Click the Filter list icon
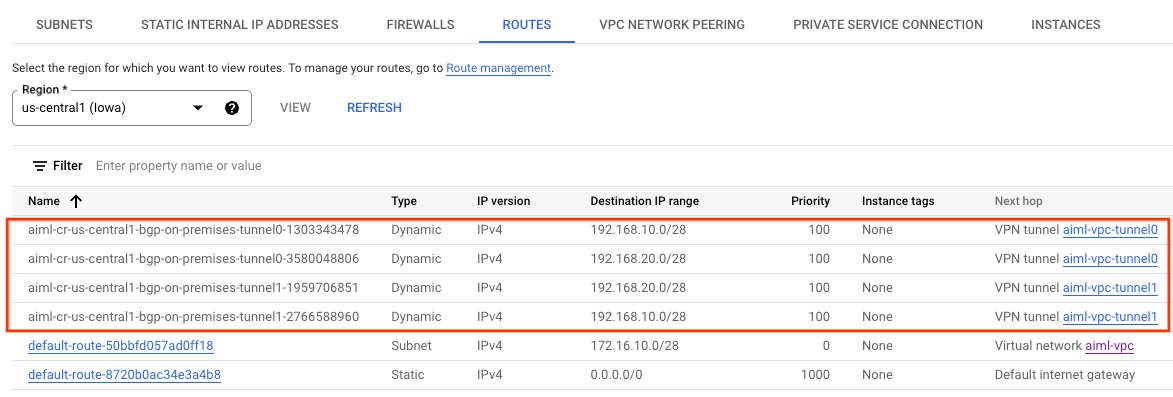Viewport: 1173px width, 397px height. 40,165
